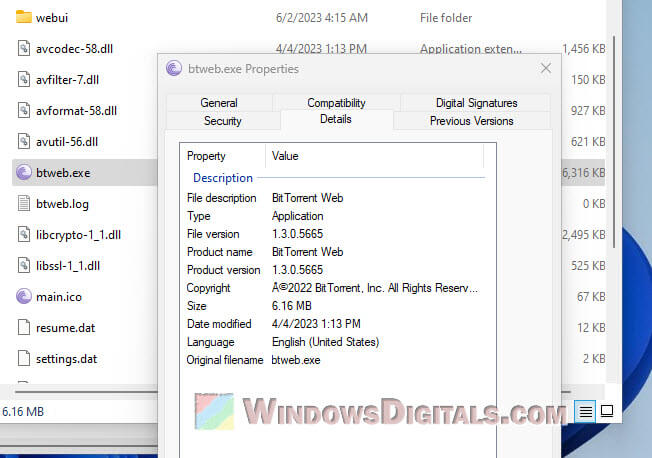This screenshot has height=458, width=652.
Task: Click the Product name value BitTorrent Web
Action: tap(308, 252)
